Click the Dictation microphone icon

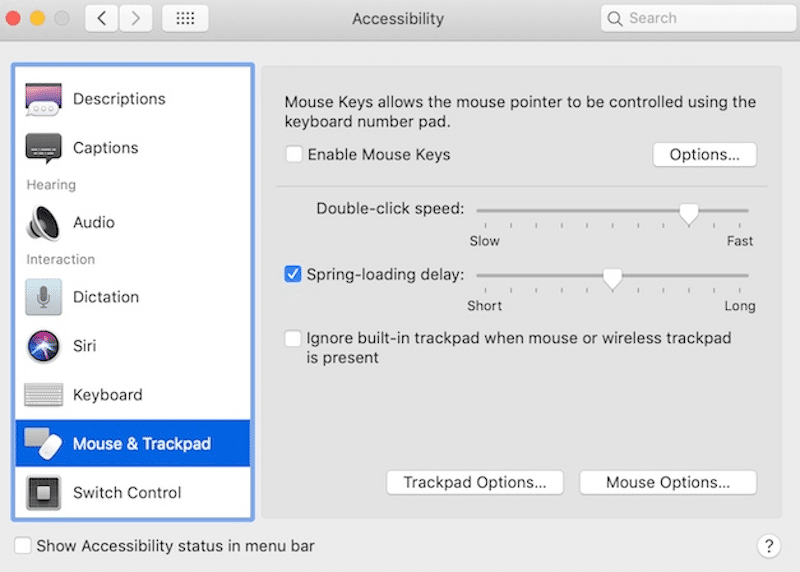point(43,297)
